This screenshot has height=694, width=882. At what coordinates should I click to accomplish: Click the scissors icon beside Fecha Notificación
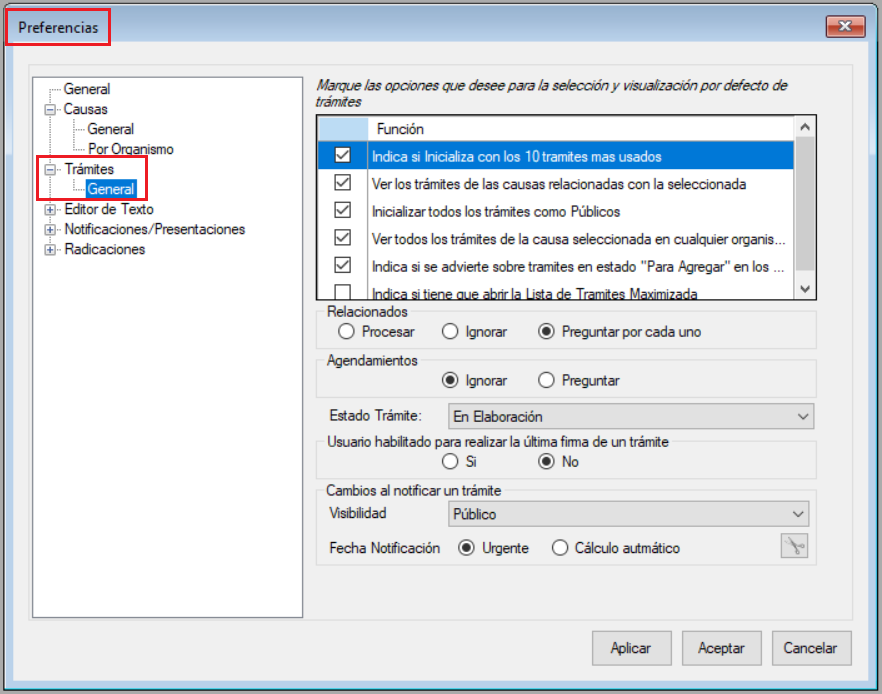[x=794, y=547]
